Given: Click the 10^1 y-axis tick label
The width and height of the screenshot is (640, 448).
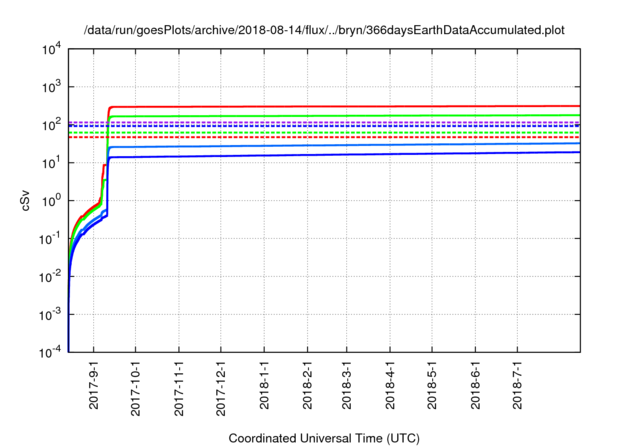Looking at the screenshot, I should pos(51,162).
